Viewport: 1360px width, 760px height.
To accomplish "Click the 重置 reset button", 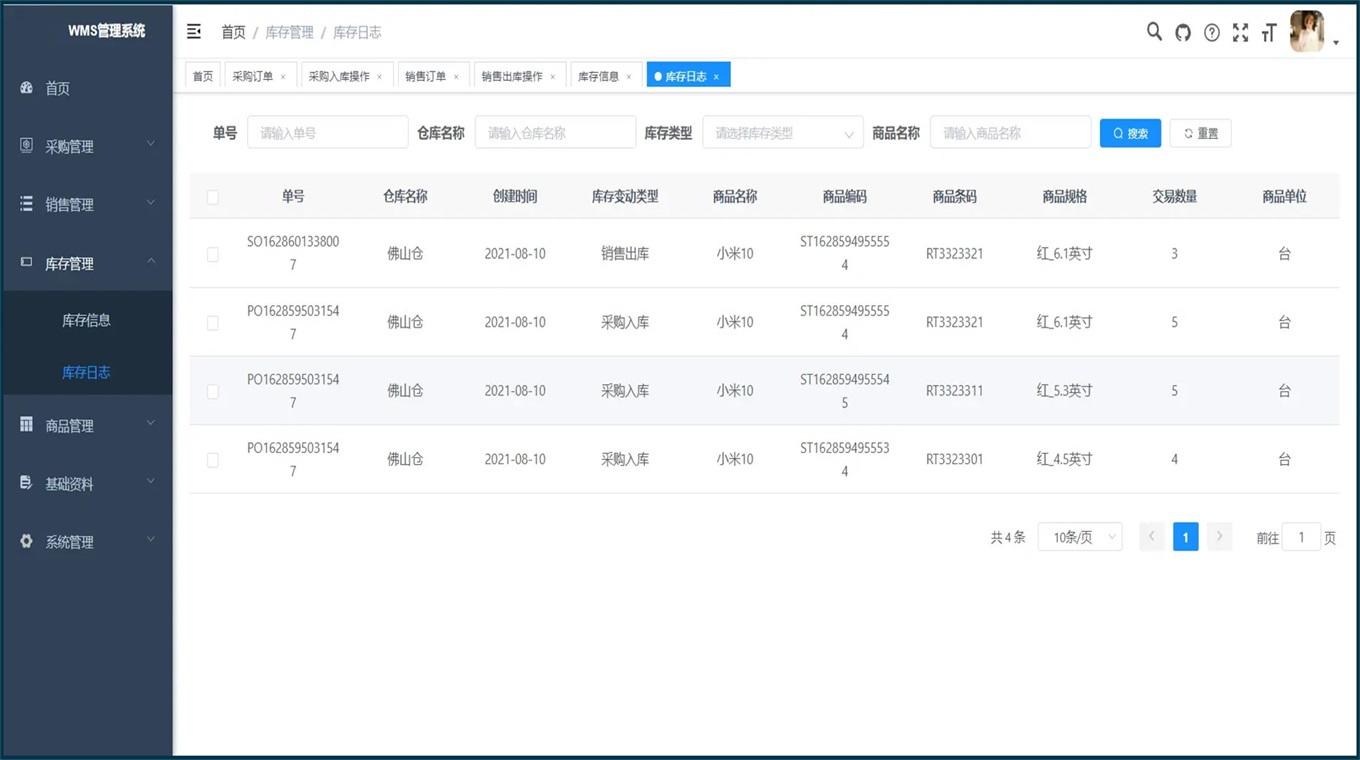I will (1200, 133).
